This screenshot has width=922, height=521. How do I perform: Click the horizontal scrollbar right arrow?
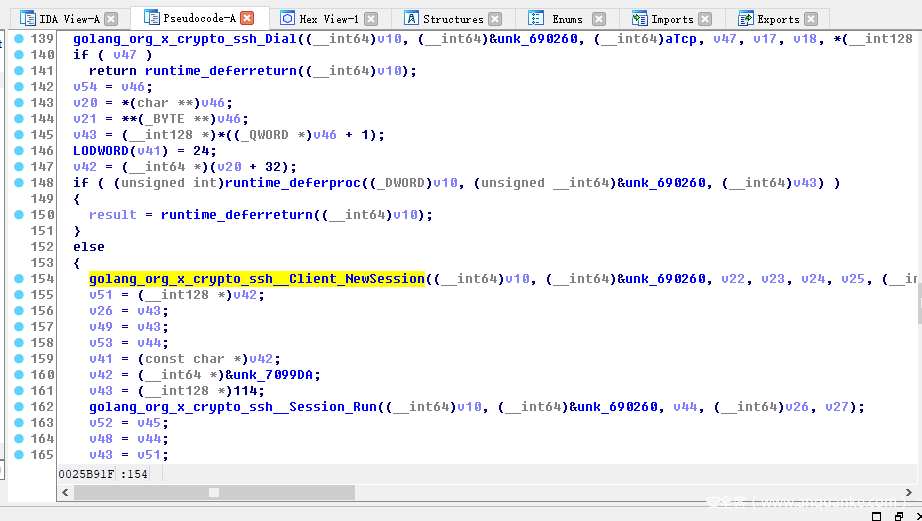click(x=914, y=492)
